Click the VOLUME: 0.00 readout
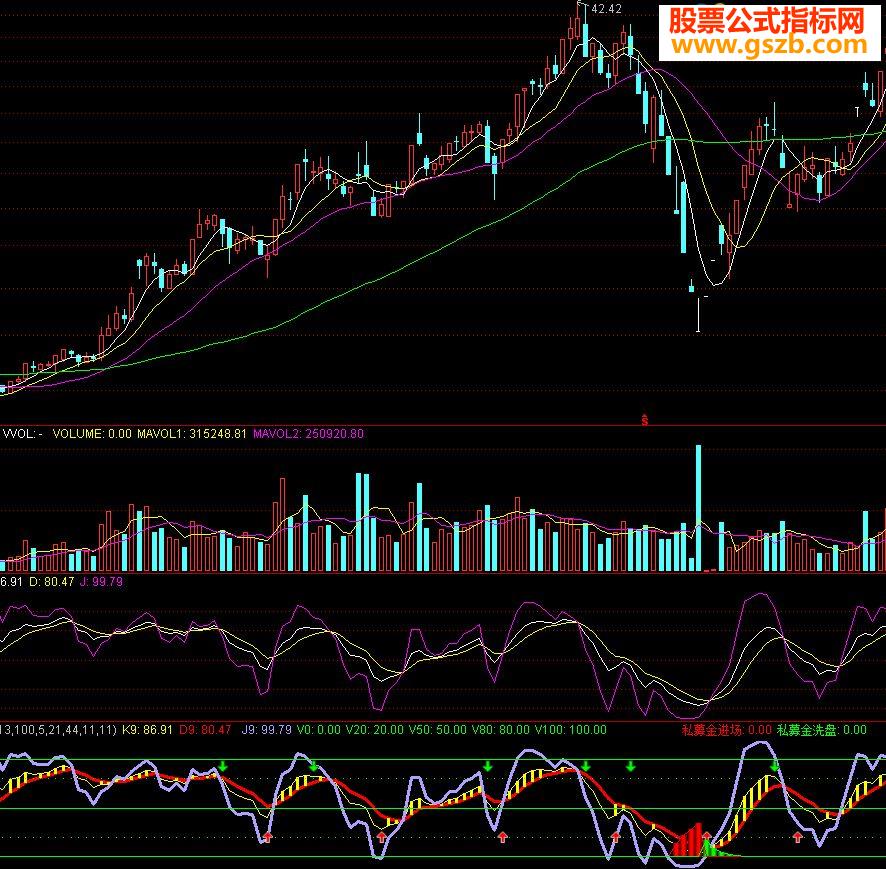The height and width of the screenshot is (869, 886). click(x=92, y=434)
